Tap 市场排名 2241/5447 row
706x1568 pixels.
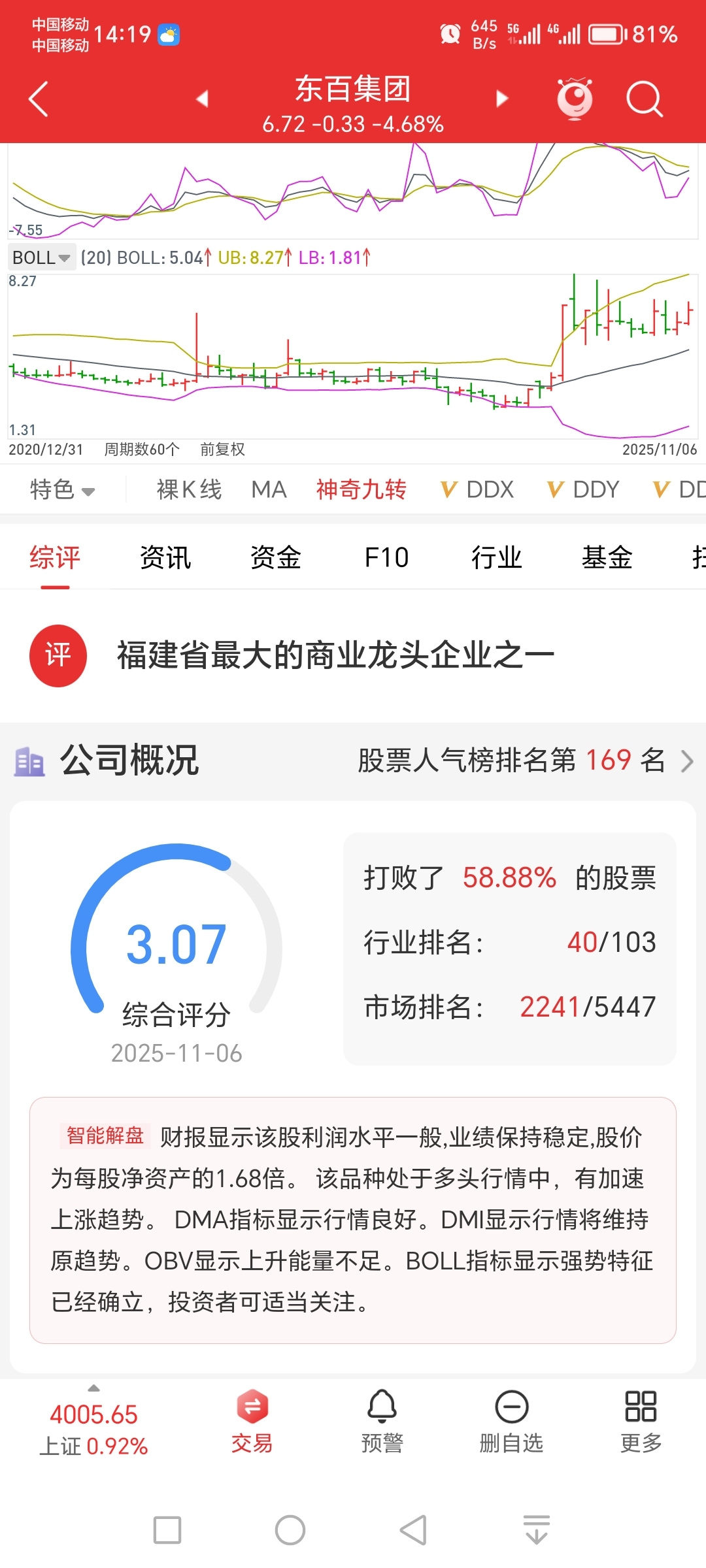(x=510, y=1007)
